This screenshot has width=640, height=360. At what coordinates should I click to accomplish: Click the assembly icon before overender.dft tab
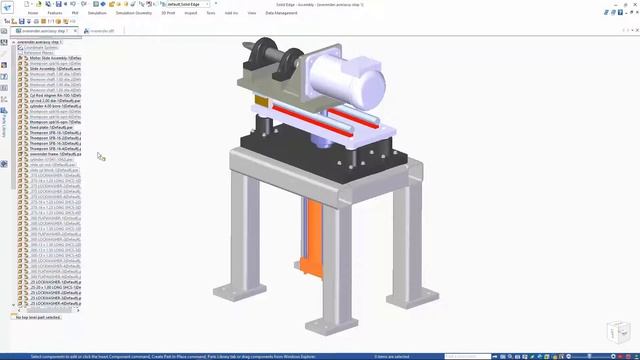[x=87, y=31]
